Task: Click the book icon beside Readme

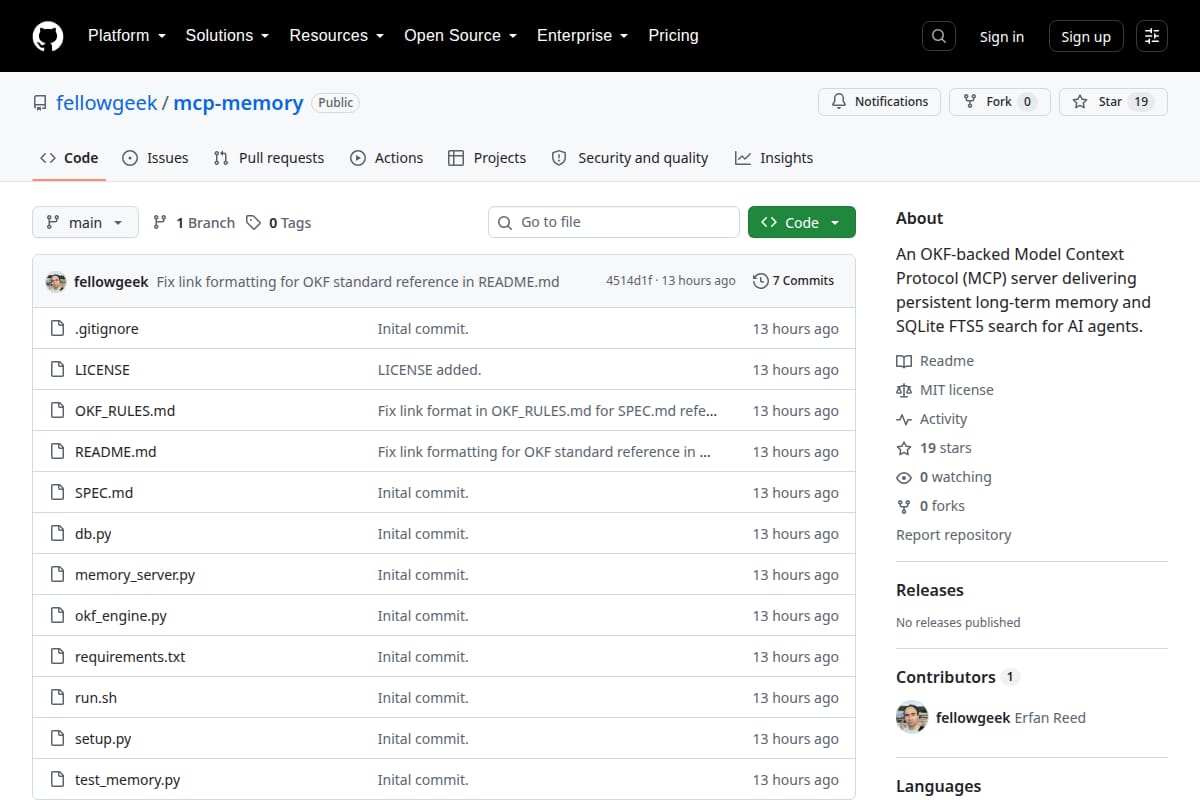Action: pos(904,361)
